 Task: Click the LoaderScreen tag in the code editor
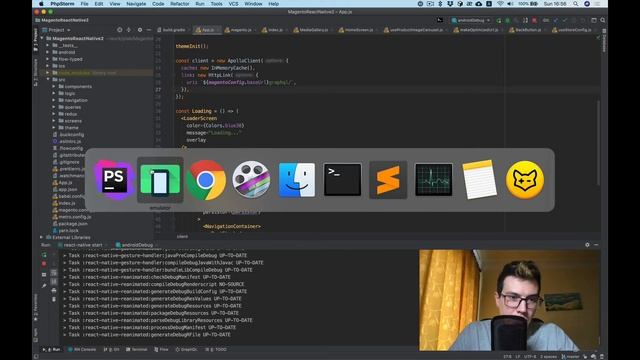pos(200,118)
